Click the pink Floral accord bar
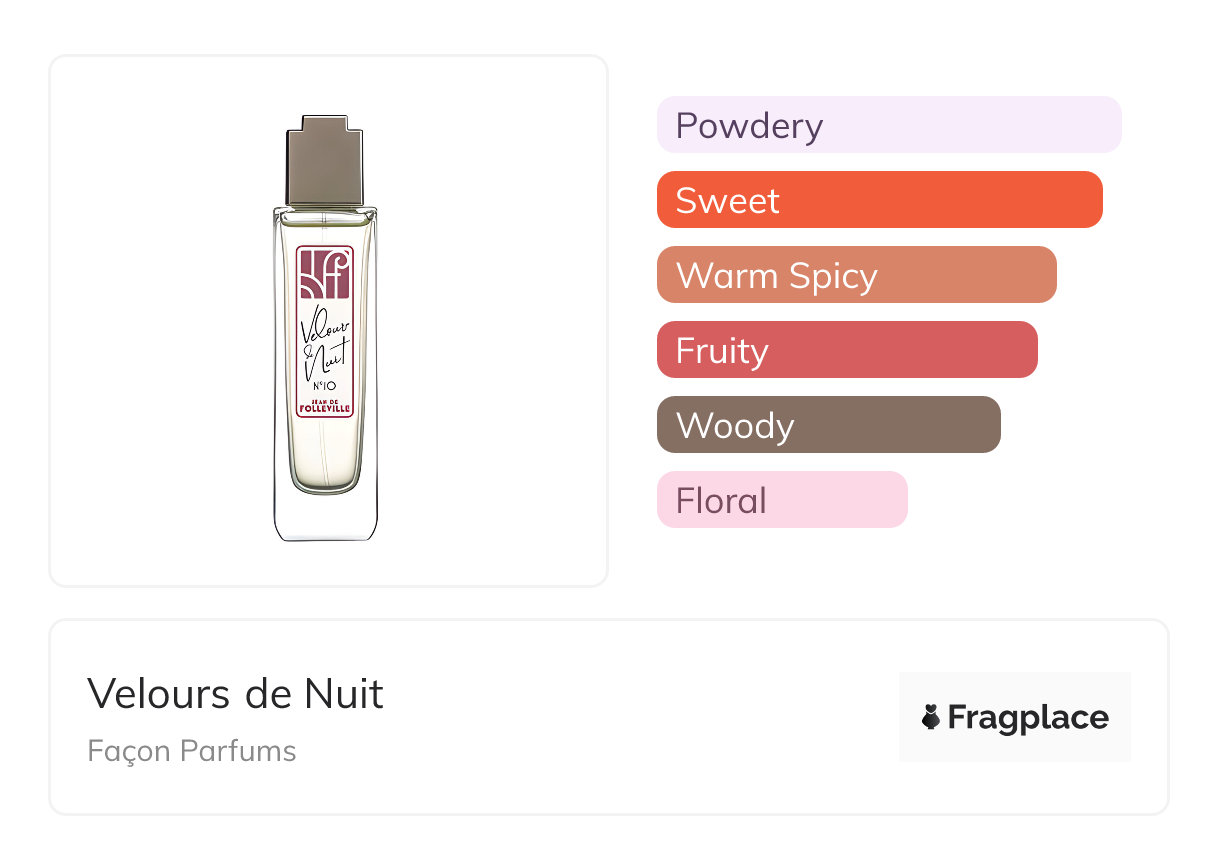Image resolution: width=1218 pixels, height=864 pixels. [781, 500]
